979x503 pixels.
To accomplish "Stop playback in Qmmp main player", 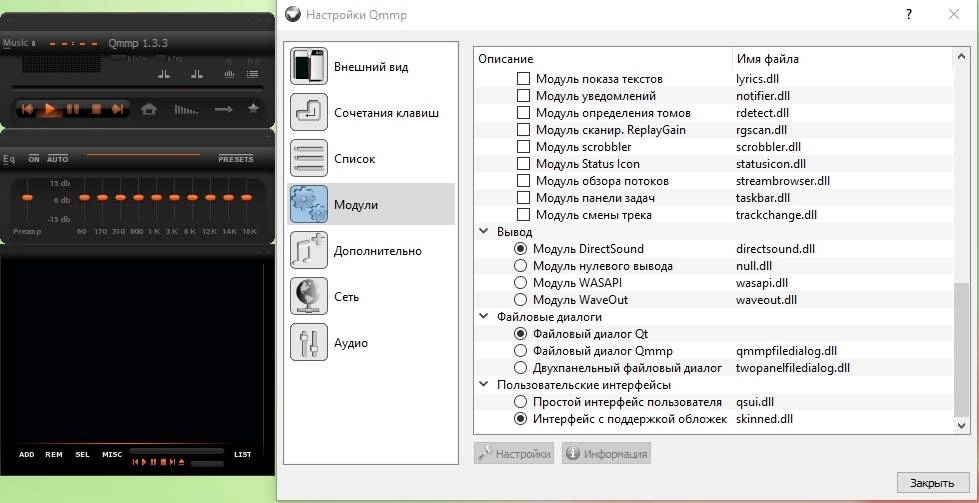I will 96,109.
